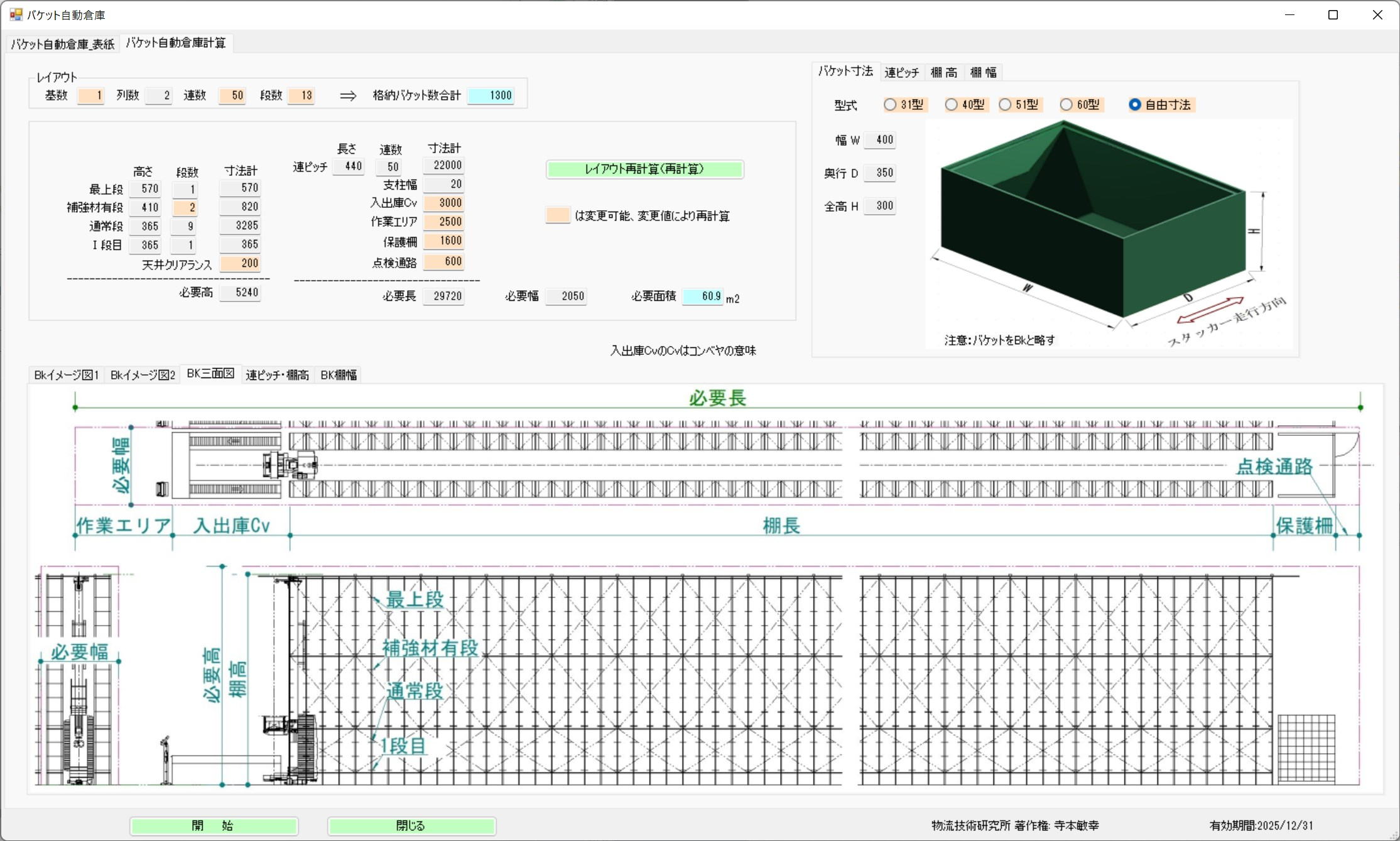This screenshot has width=1400, height=841.
Task: Select the 40型 bucket type option
Action: click(x=952, y=105)
